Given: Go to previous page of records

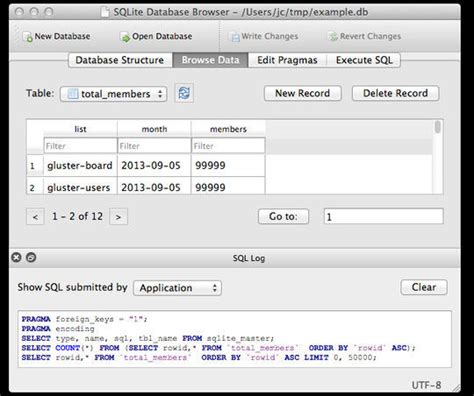Looking at the screenshot, I should (x=35, y=217).
